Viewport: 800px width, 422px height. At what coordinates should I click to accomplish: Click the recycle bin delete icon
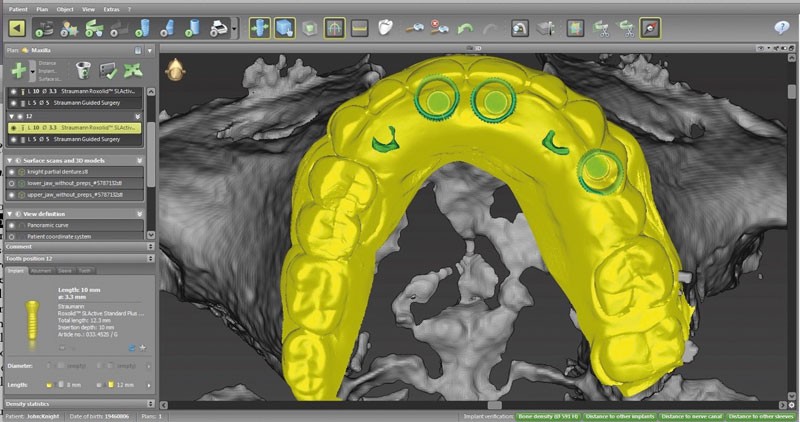point(82,71)
